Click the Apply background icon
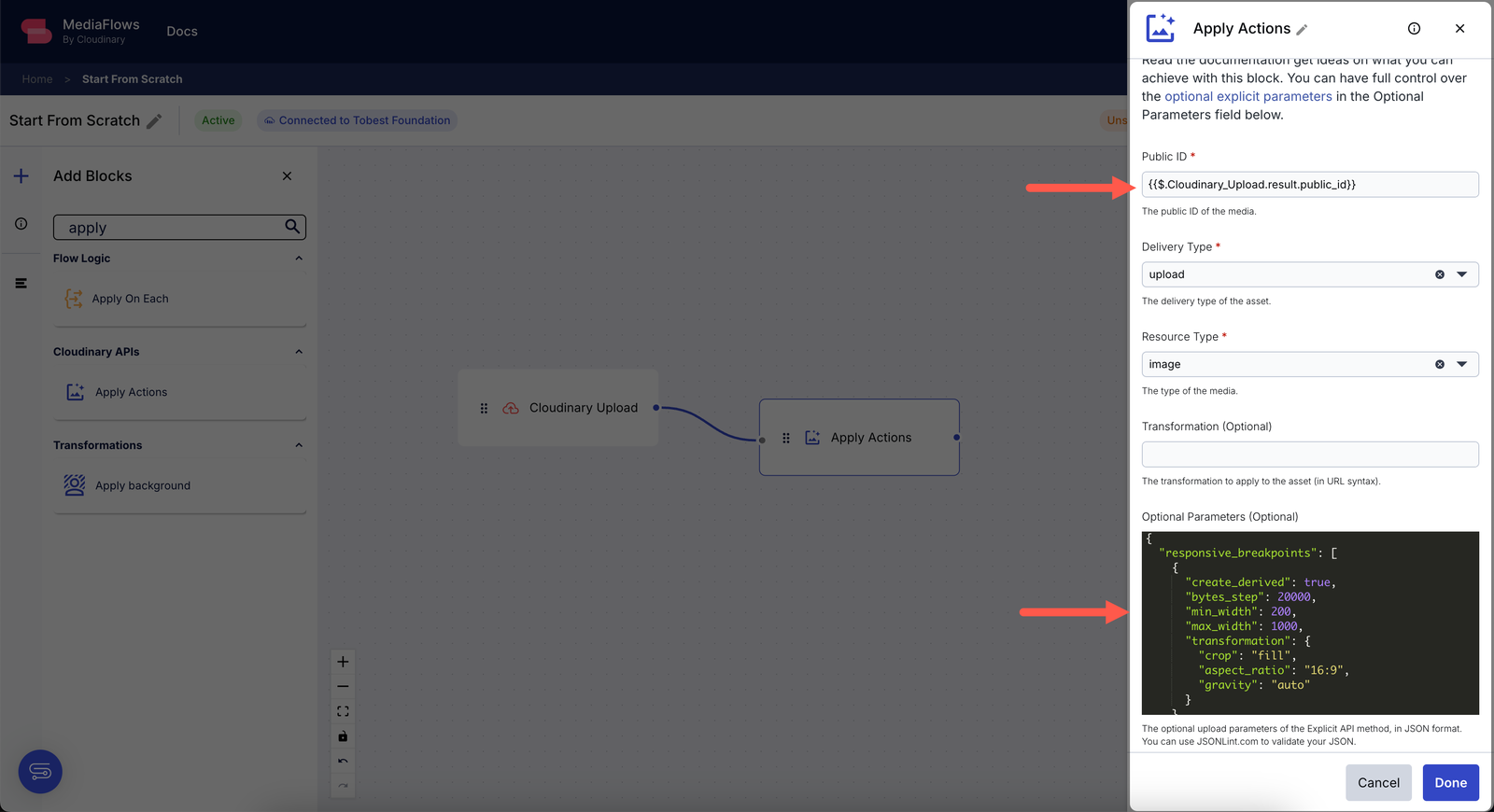1494x812 pixels. pyautogui.click(x=75, y=485)
